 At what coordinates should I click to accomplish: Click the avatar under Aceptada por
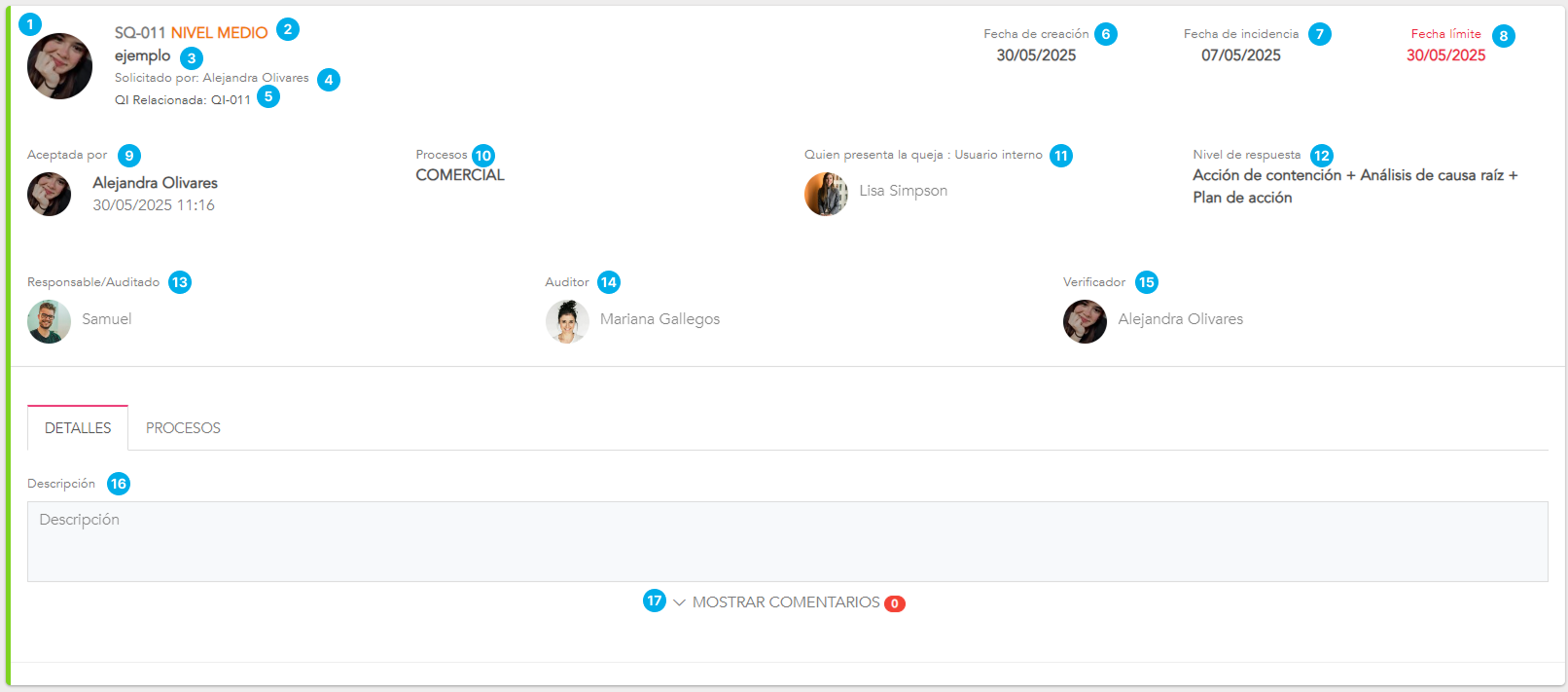point(49,194)
